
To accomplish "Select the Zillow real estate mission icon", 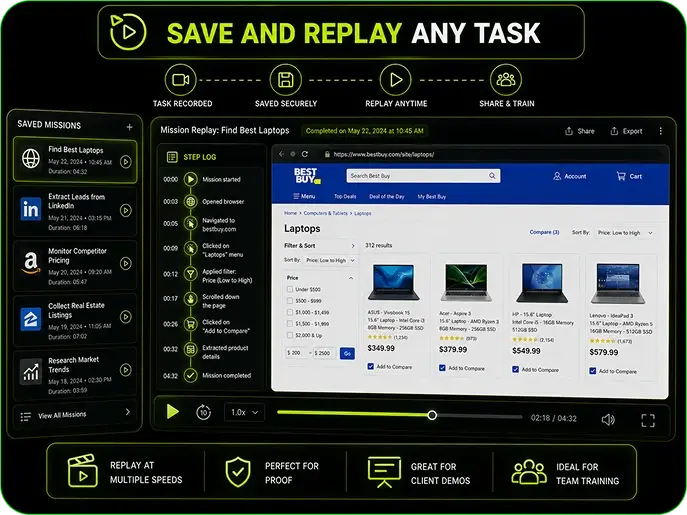I will point(31,319).
